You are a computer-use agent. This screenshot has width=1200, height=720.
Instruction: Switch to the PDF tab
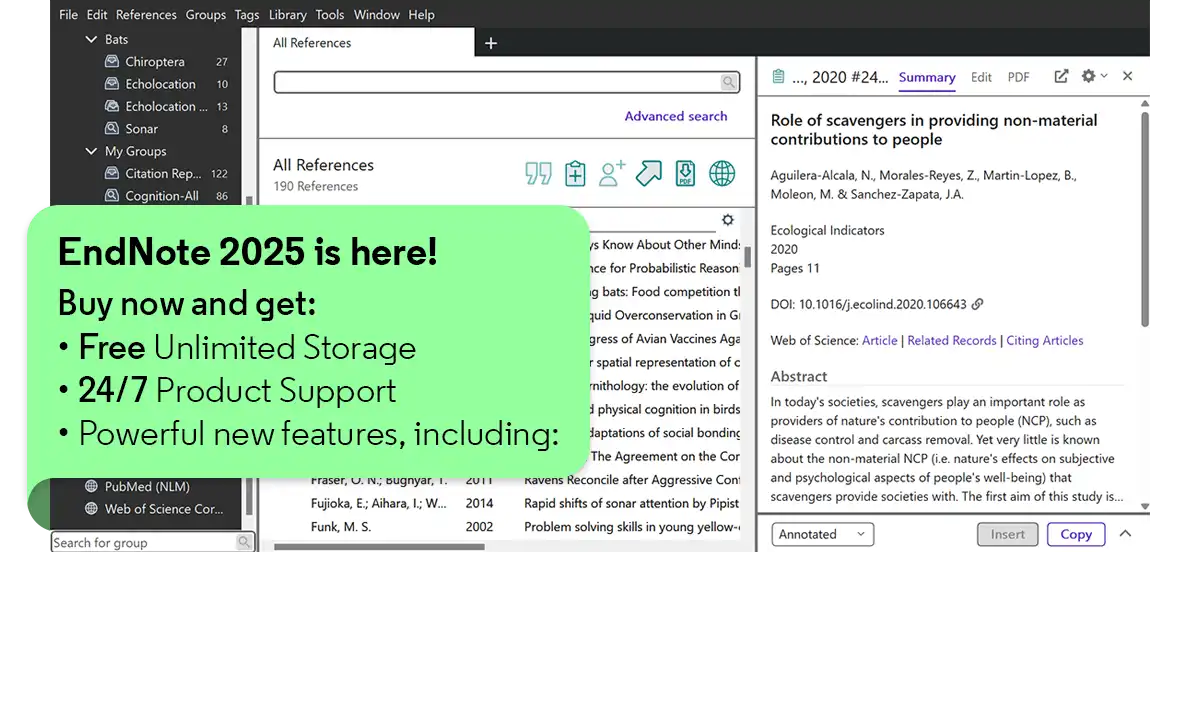1018,77
